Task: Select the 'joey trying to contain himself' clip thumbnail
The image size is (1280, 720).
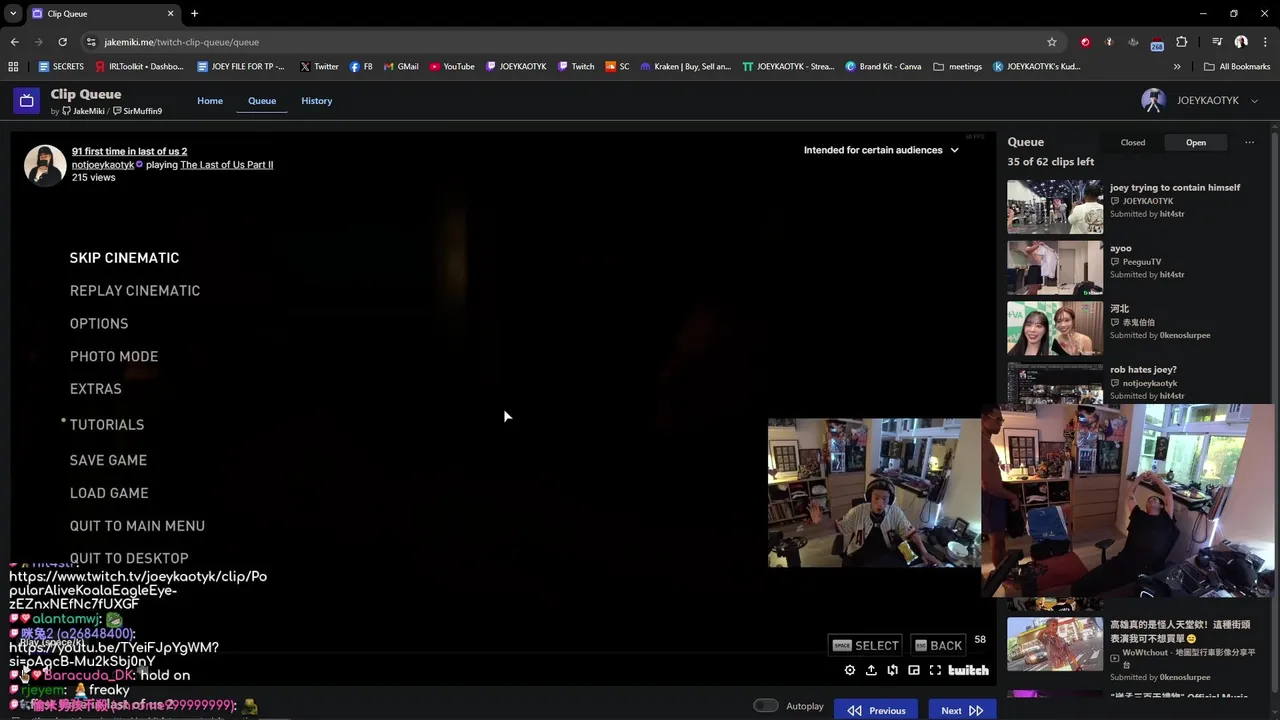Action: 1054,207
